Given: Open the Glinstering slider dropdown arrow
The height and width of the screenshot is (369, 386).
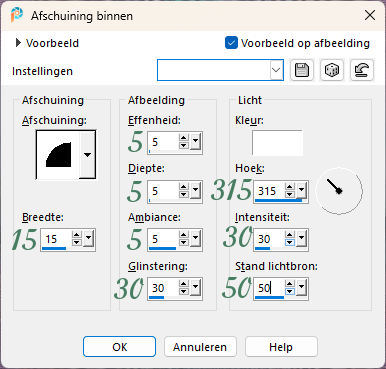Looking at the screenshot, I should [x=195, y=287].
